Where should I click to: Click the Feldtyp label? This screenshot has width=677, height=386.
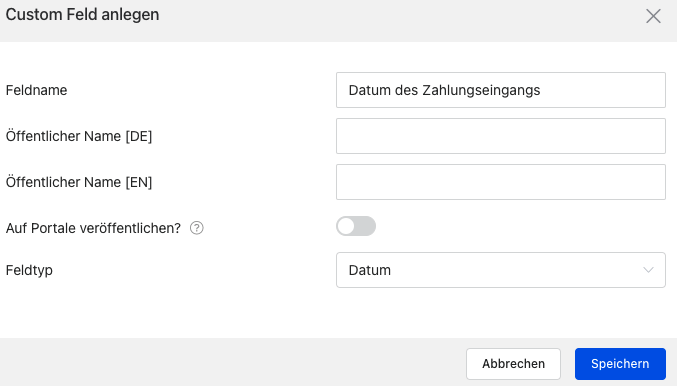[x=29, y=270]
